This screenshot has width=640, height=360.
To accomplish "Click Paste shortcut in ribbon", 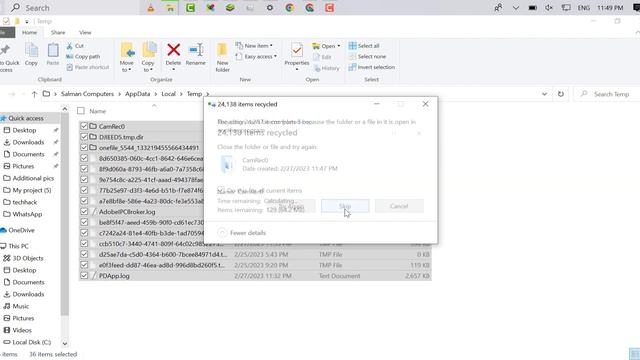I will [88, 67].
